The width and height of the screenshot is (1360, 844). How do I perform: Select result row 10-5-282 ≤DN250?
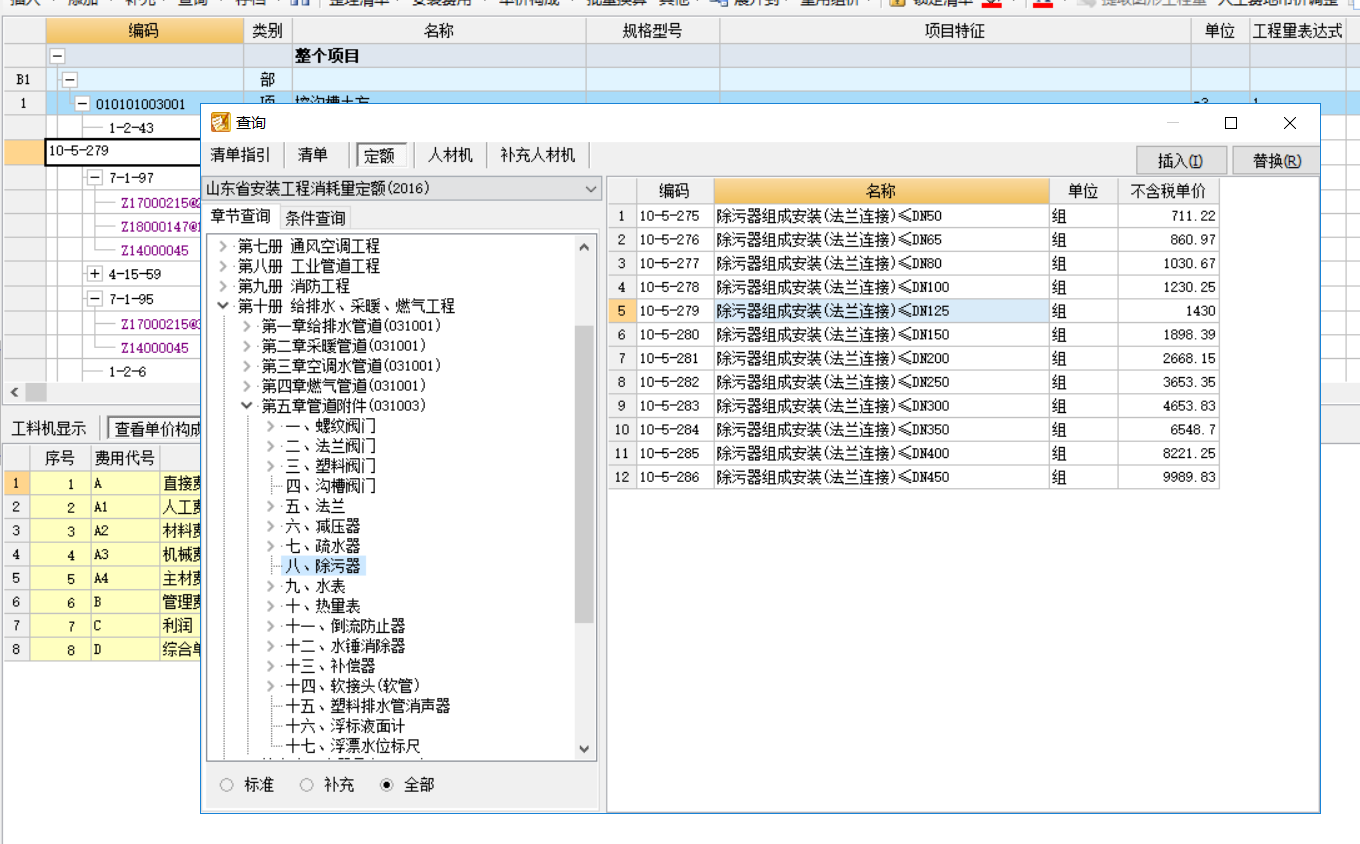coord(913,382)
